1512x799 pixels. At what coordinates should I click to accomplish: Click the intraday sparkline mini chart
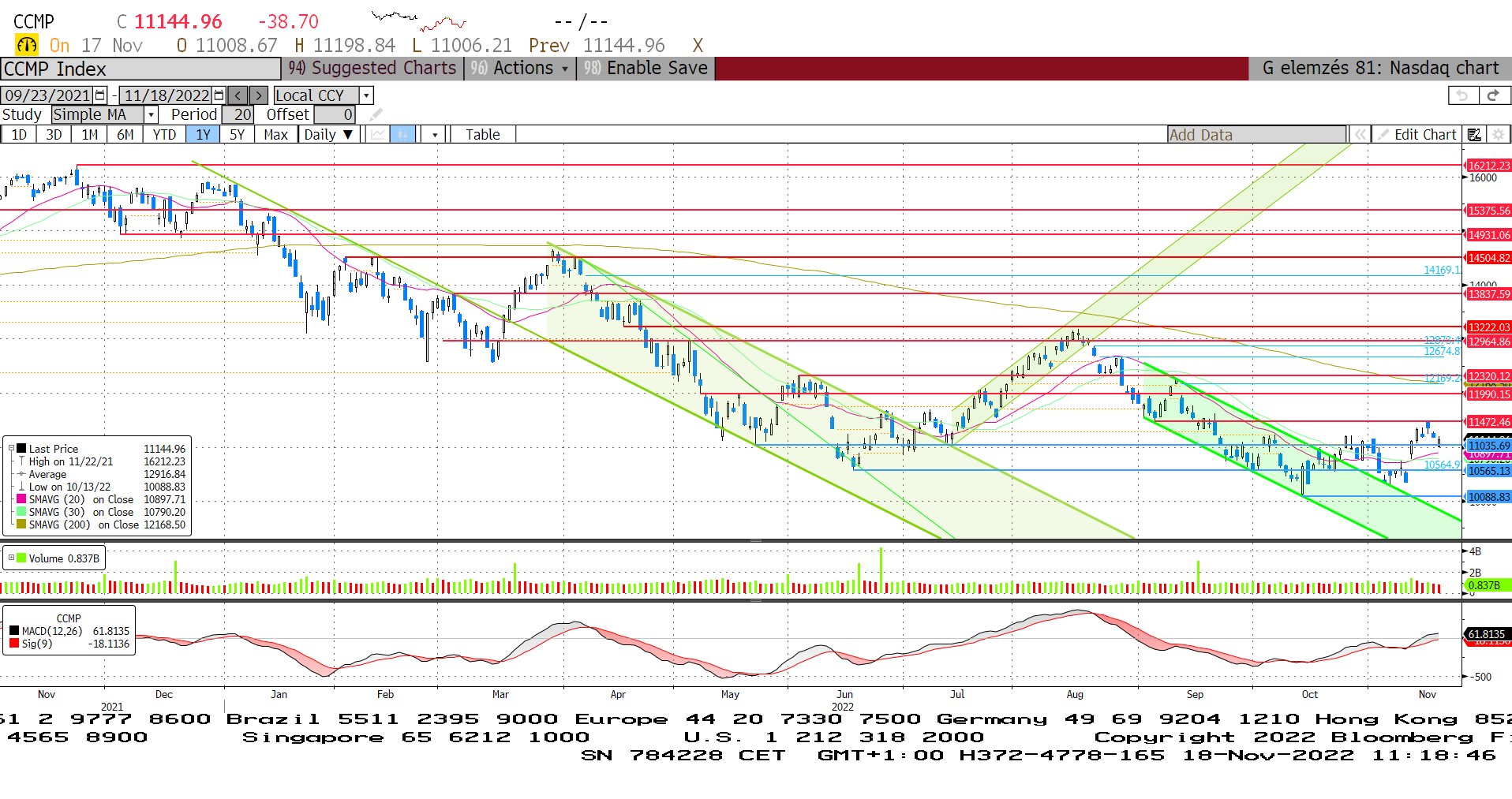click(418, 21)
